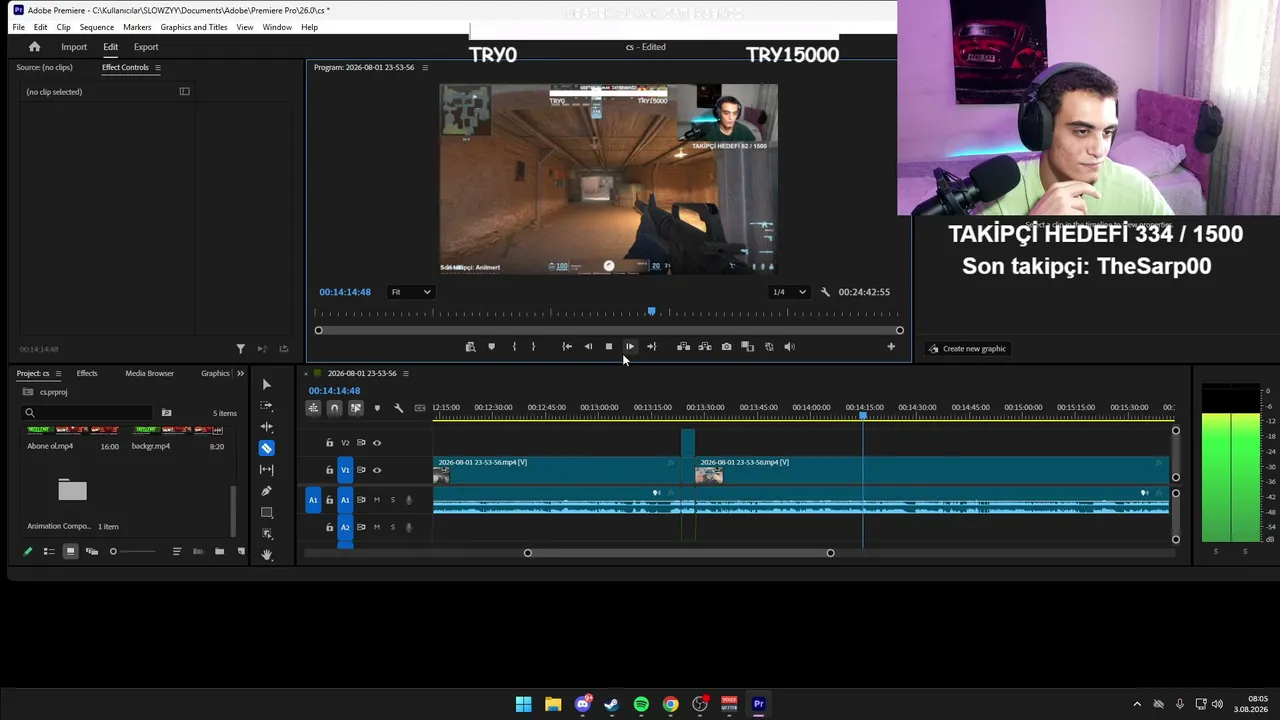
Task: Select the Rectangle tool
Action: pos(266,512)
